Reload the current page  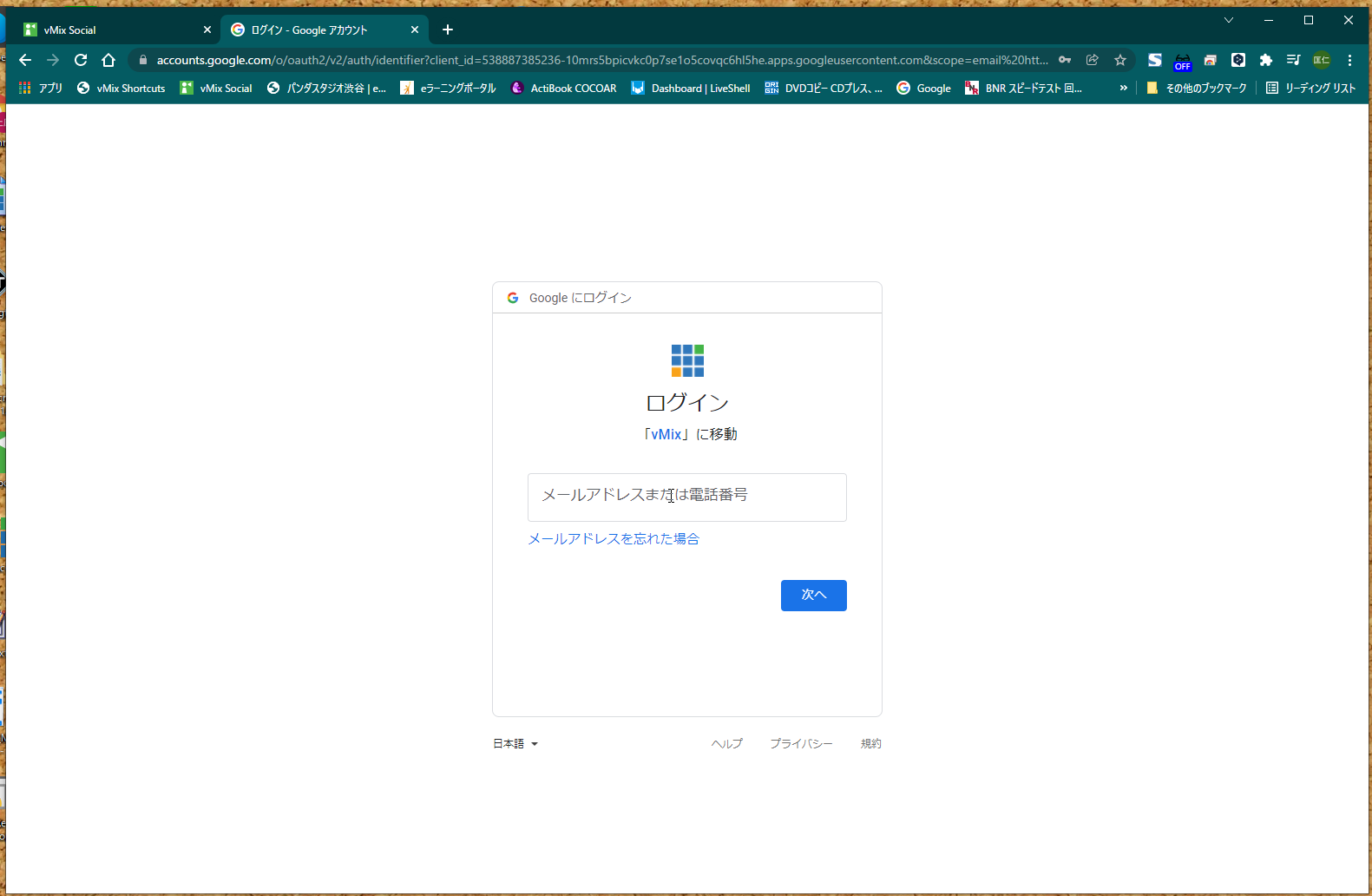click(x=81, y=60)
